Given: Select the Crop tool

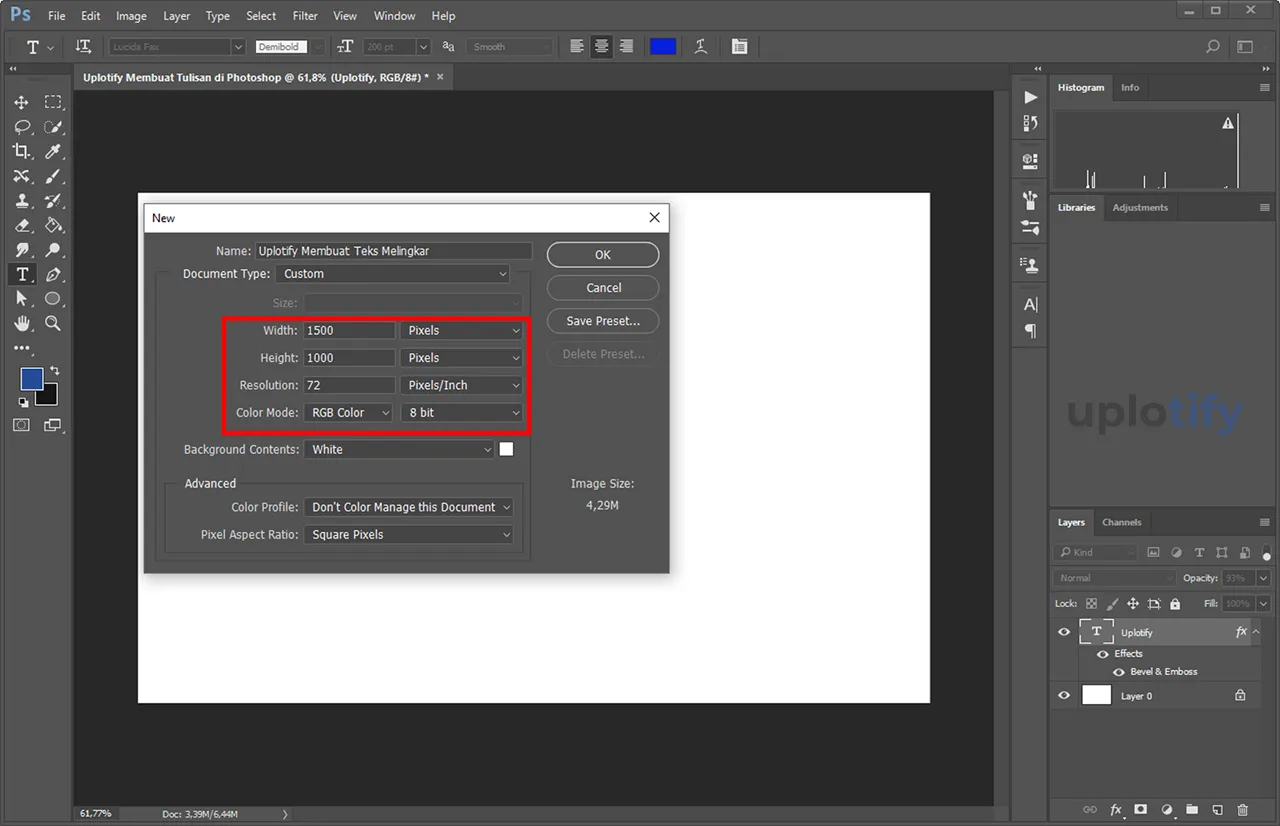Looking at the screenshot, I should 21,151.
